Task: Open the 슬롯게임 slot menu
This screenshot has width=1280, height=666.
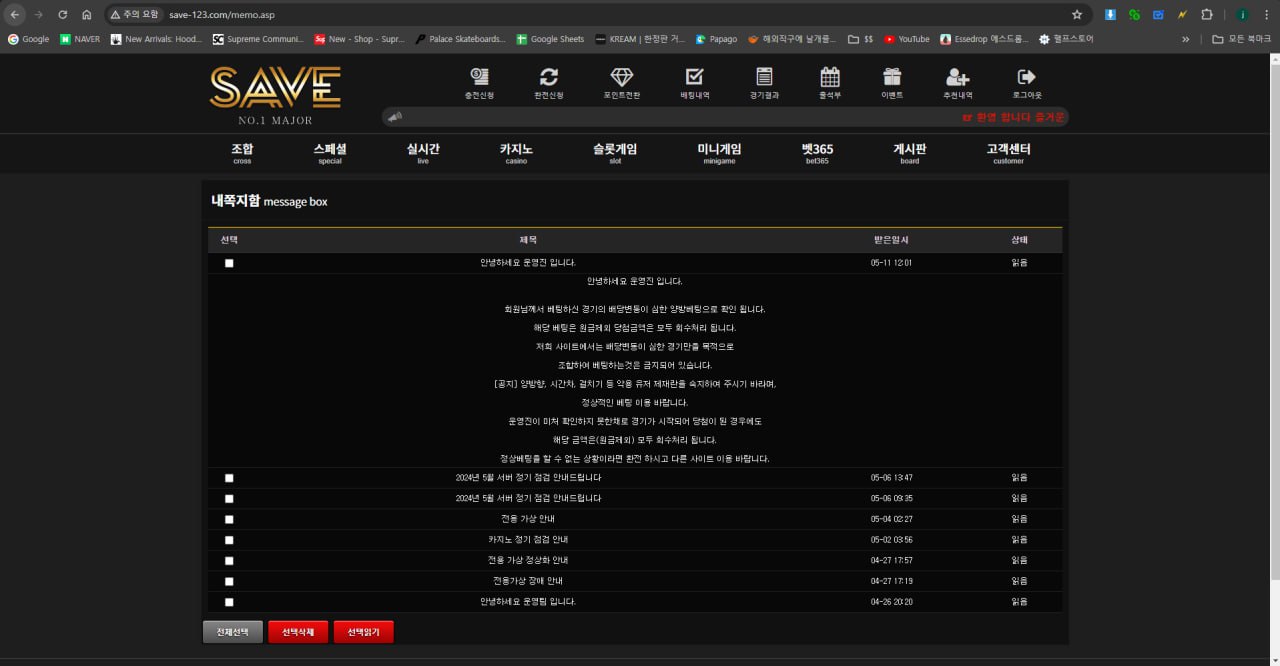Action: (615, 153)
